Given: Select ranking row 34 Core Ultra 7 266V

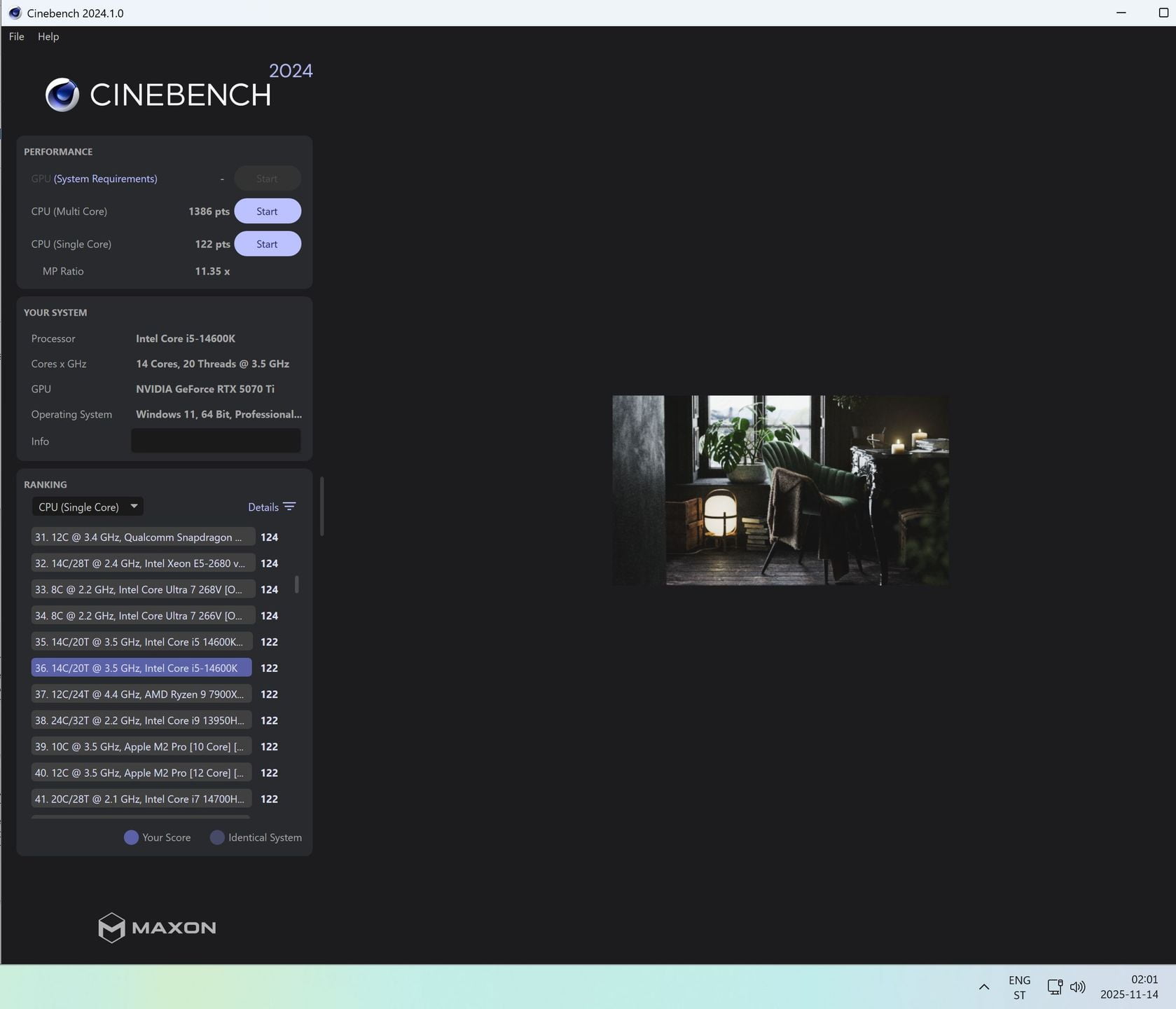Looking at the screenshot, I should tap(143, 616).
